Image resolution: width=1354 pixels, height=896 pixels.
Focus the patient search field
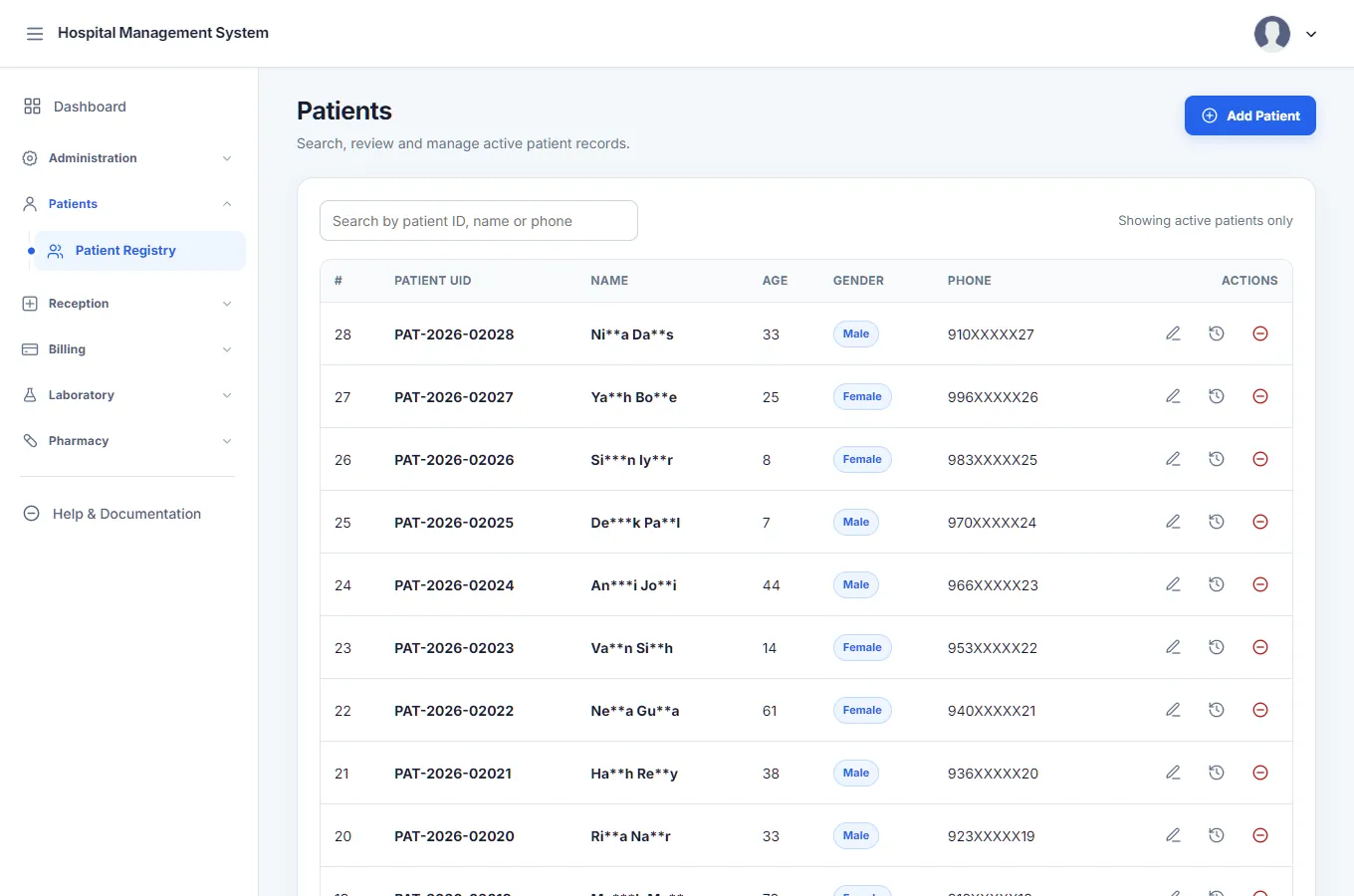click(x=479, y=221)
